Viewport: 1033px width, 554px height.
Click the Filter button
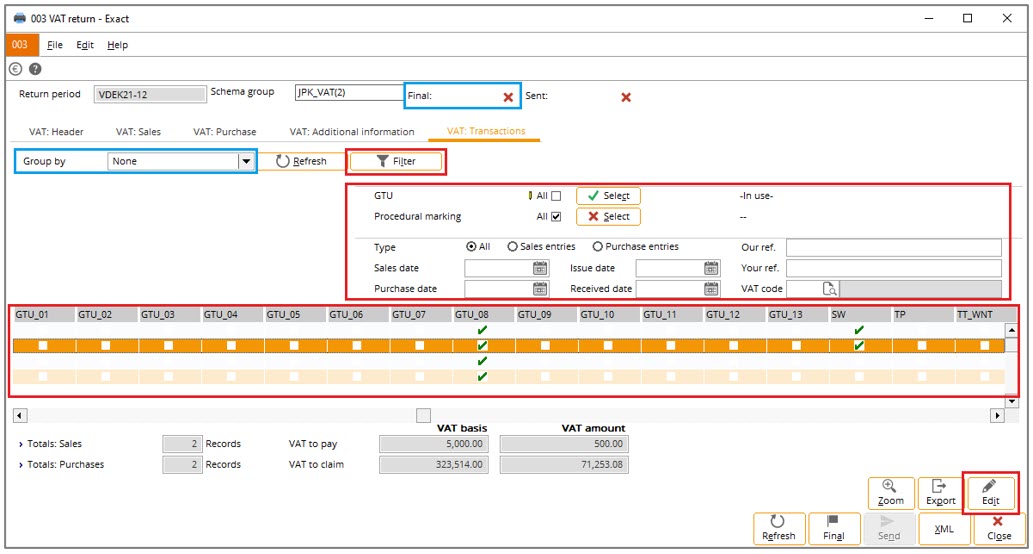395,161
